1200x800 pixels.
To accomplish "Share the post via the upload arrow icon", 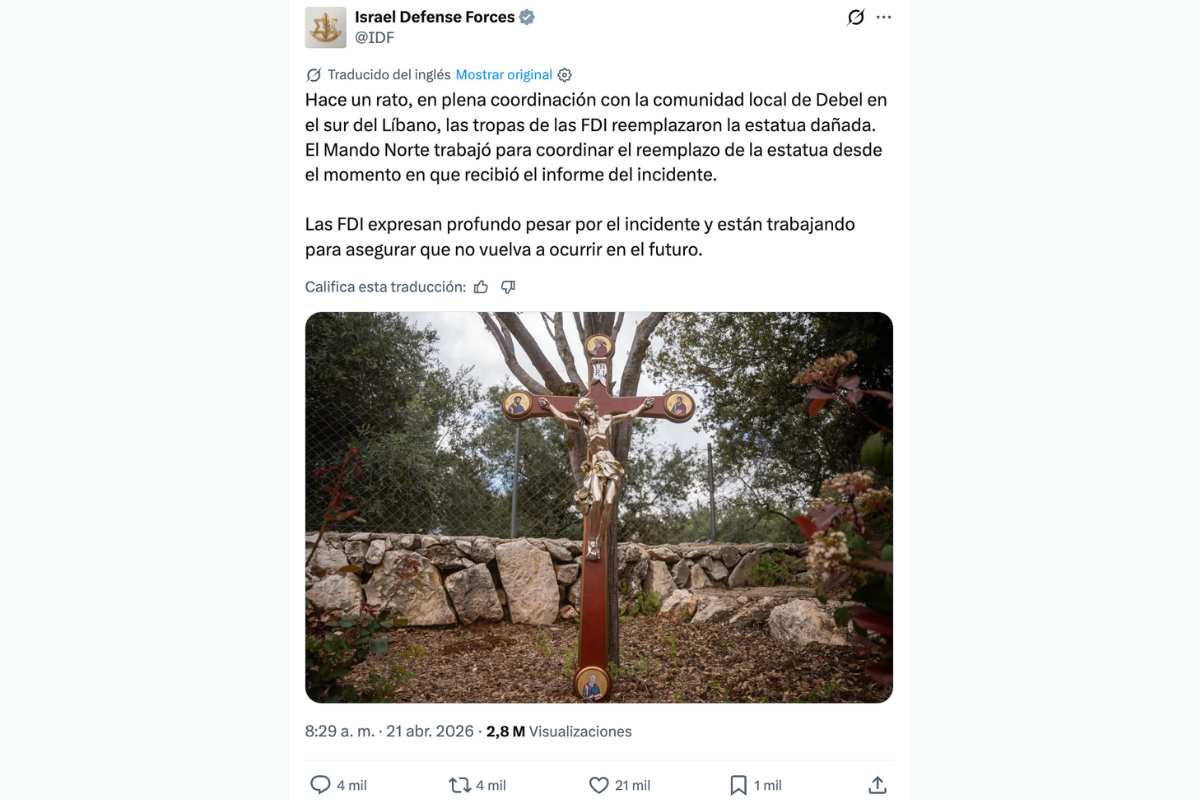I will (x=879, y=784).
